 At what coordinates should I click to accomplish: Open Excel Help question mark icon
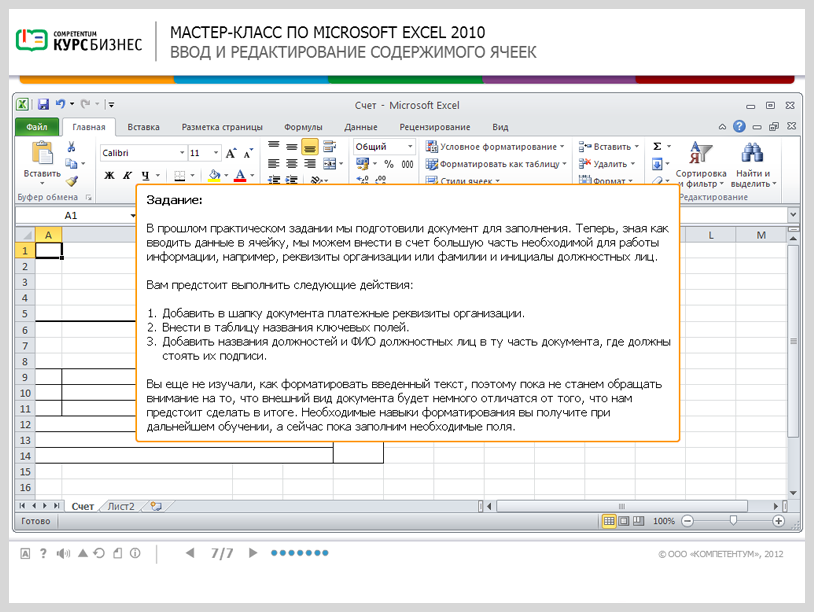pyautogui.click(x=739, y=126)
